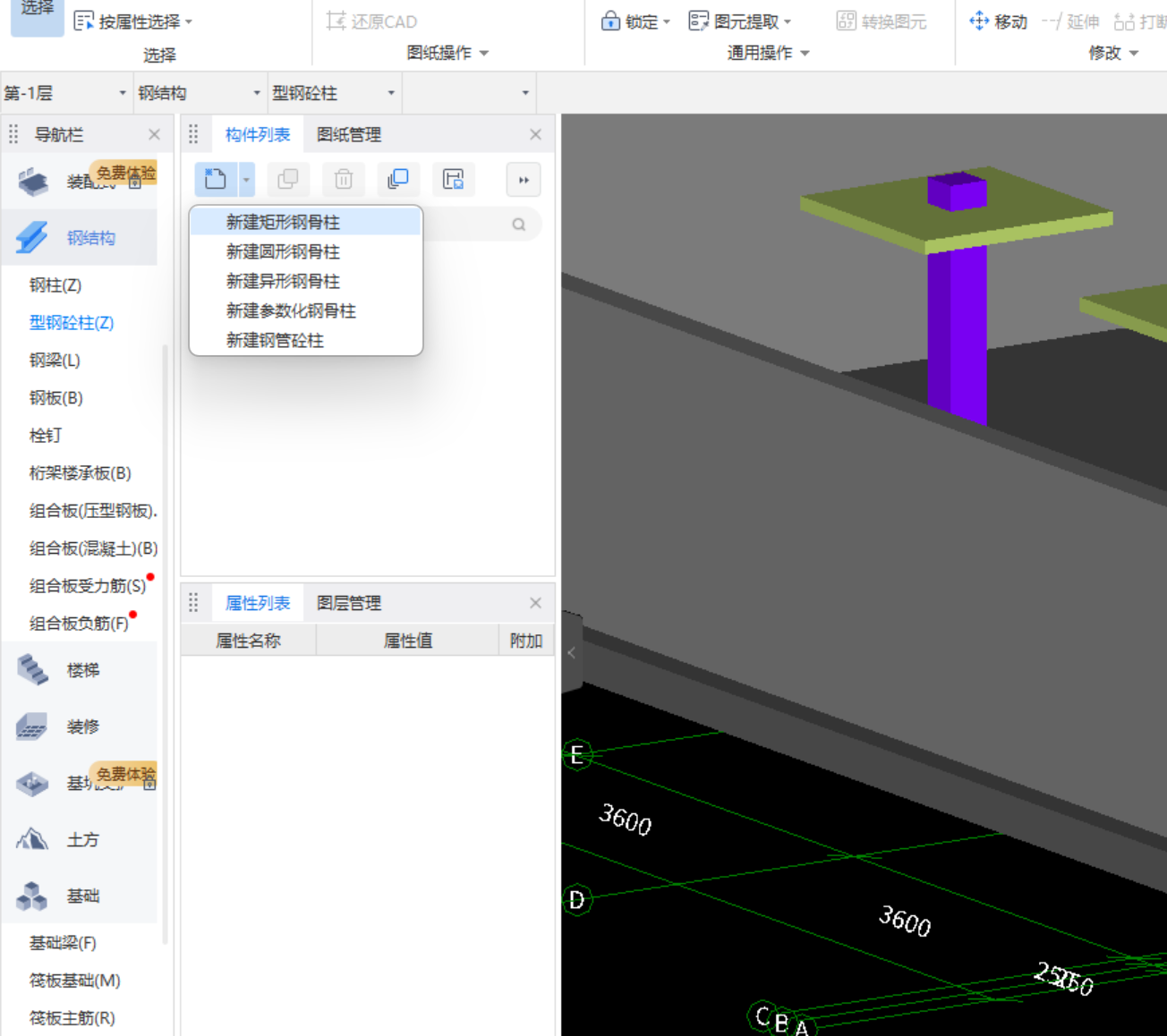
Task: Click the new component icon
Action: point(215,180)
